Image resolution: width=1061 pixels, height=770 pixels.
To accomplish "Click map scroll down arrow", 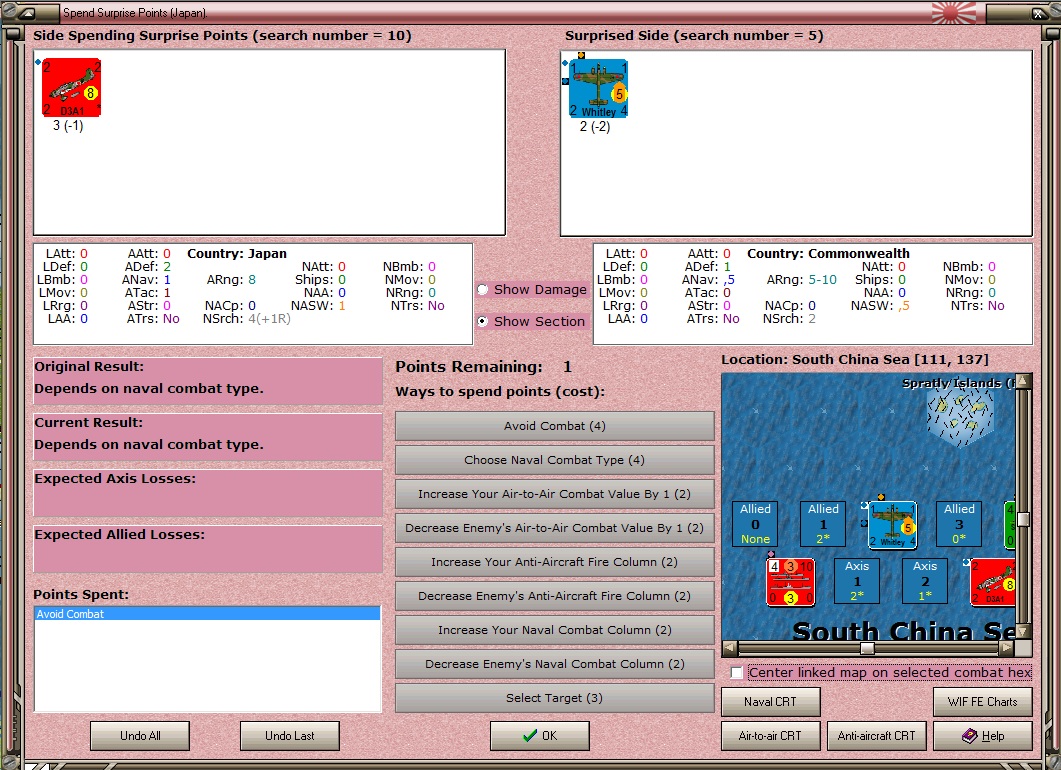I will pyautogui.click(x=1024, y=631).
